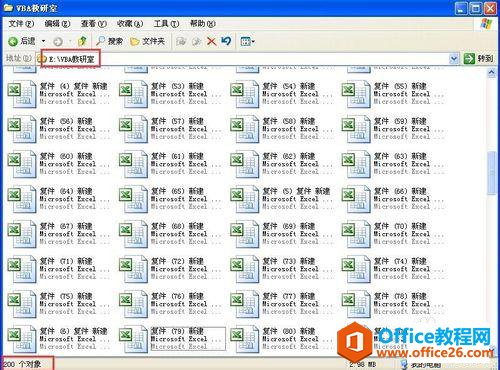Click file name 复件 (76) 新建

point(177,296)
